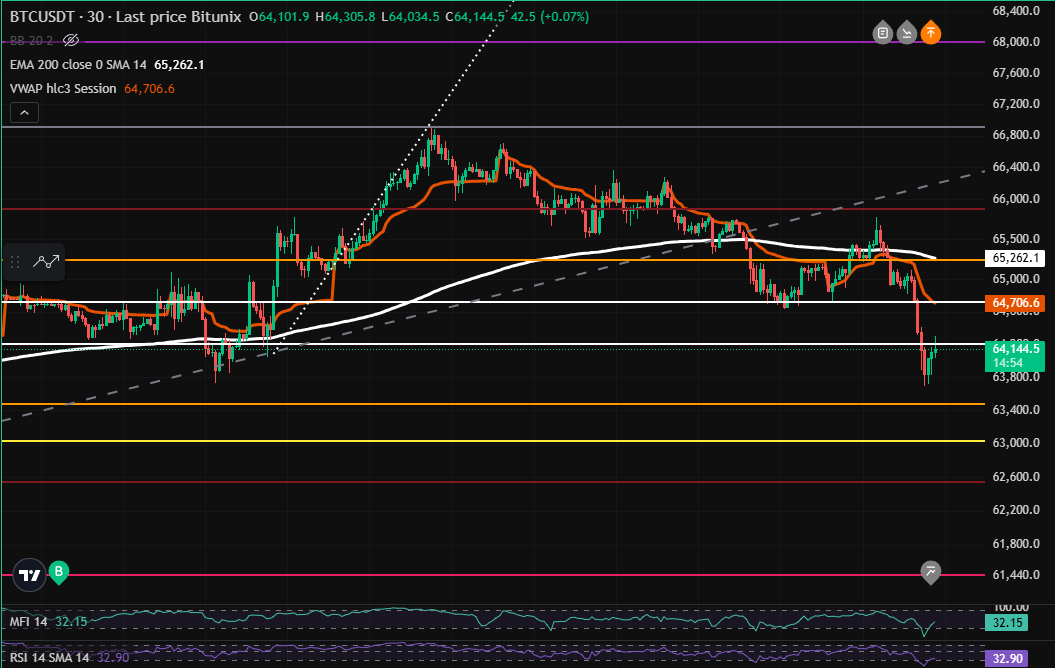The height and width of the screenshot is (668, 1055).
Task: Show the hidden BB 20 2 indicator via the eye icon
Action: tap(71, 41)
